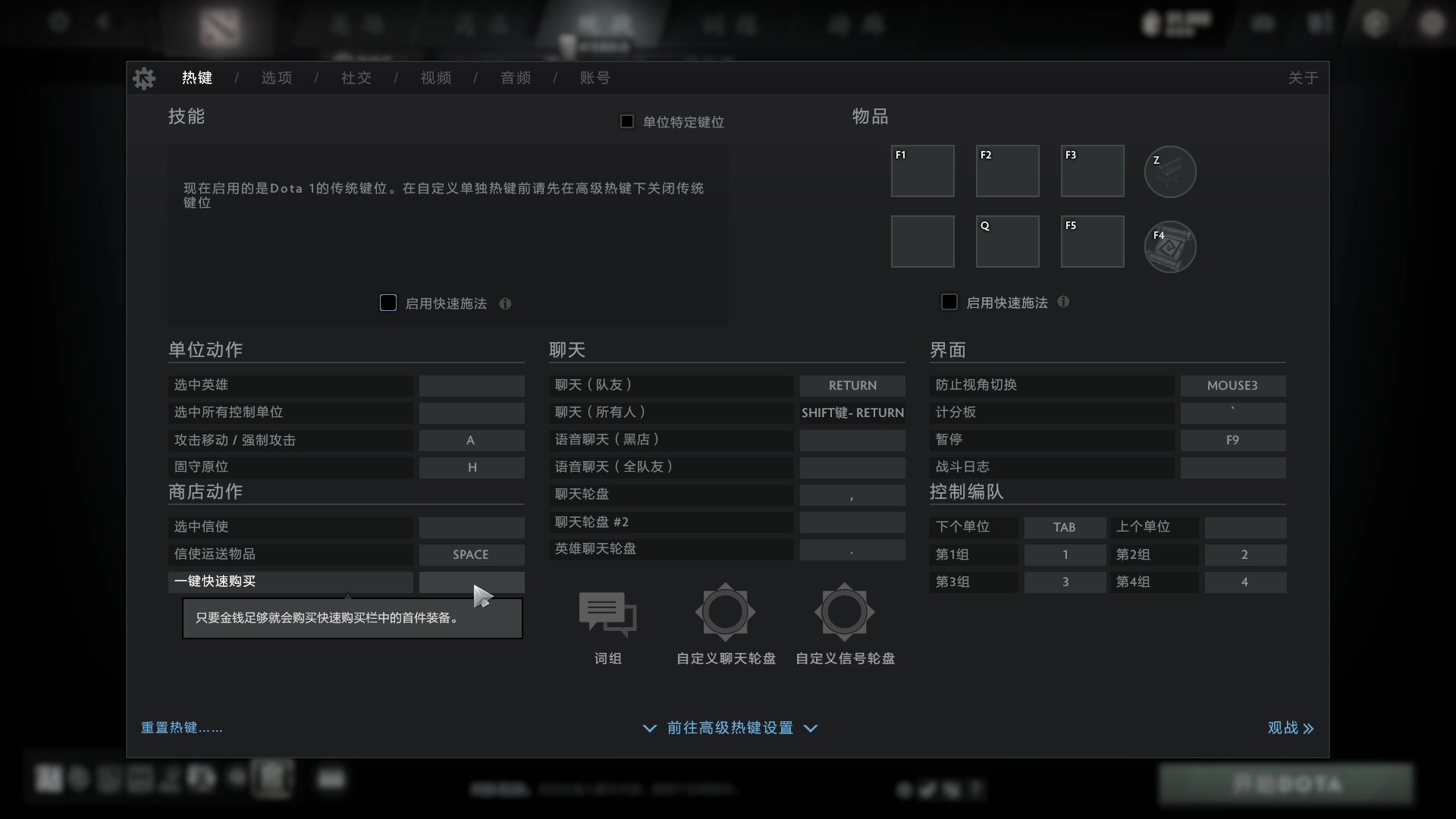The image size is (1456, 819).
Task: Click the settings gear icon in the dialog
Action: click(x=144, y=78)
